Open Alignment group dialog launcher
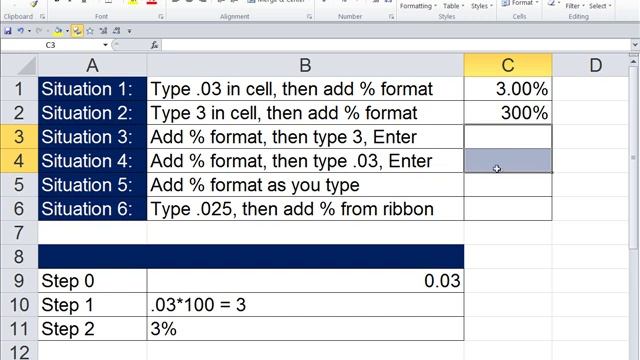 (x=309, y=17)
